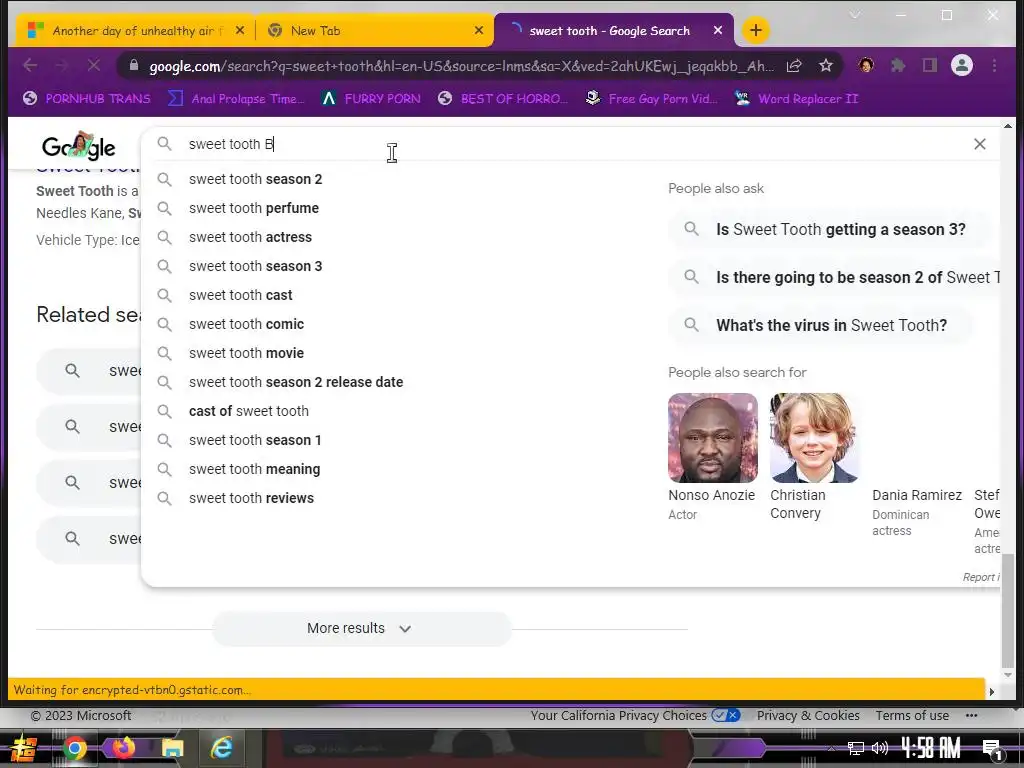Viewport: 1024px width, 768px height.
Task: Click Chrome icon in the taskbar
Action: [74, 748]
